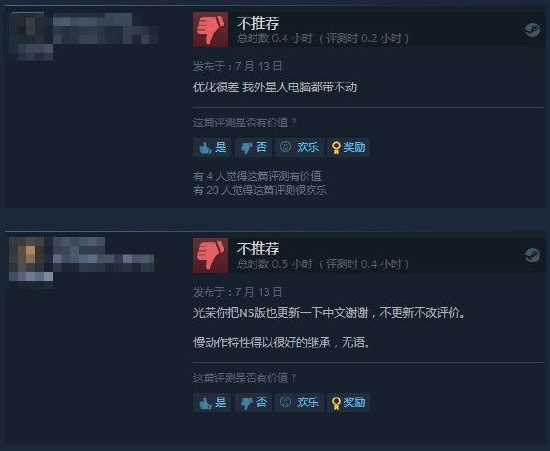Click the red thumbs-down icon on first review
The width and height of the screenshot is (550, 451).
210,29
